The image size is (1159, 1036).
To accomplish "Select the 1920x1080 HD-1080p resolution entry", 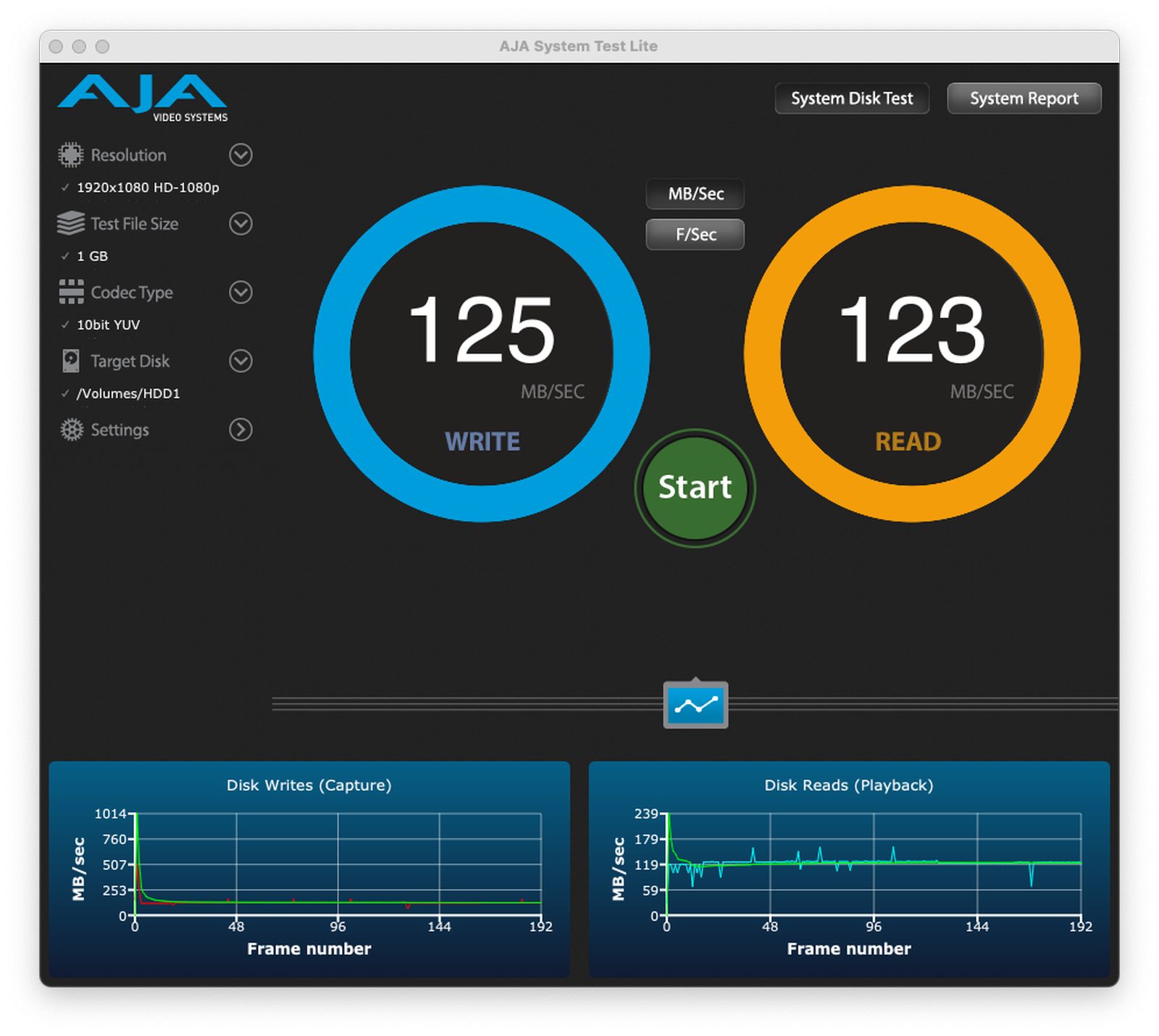I will click(148, 188).
